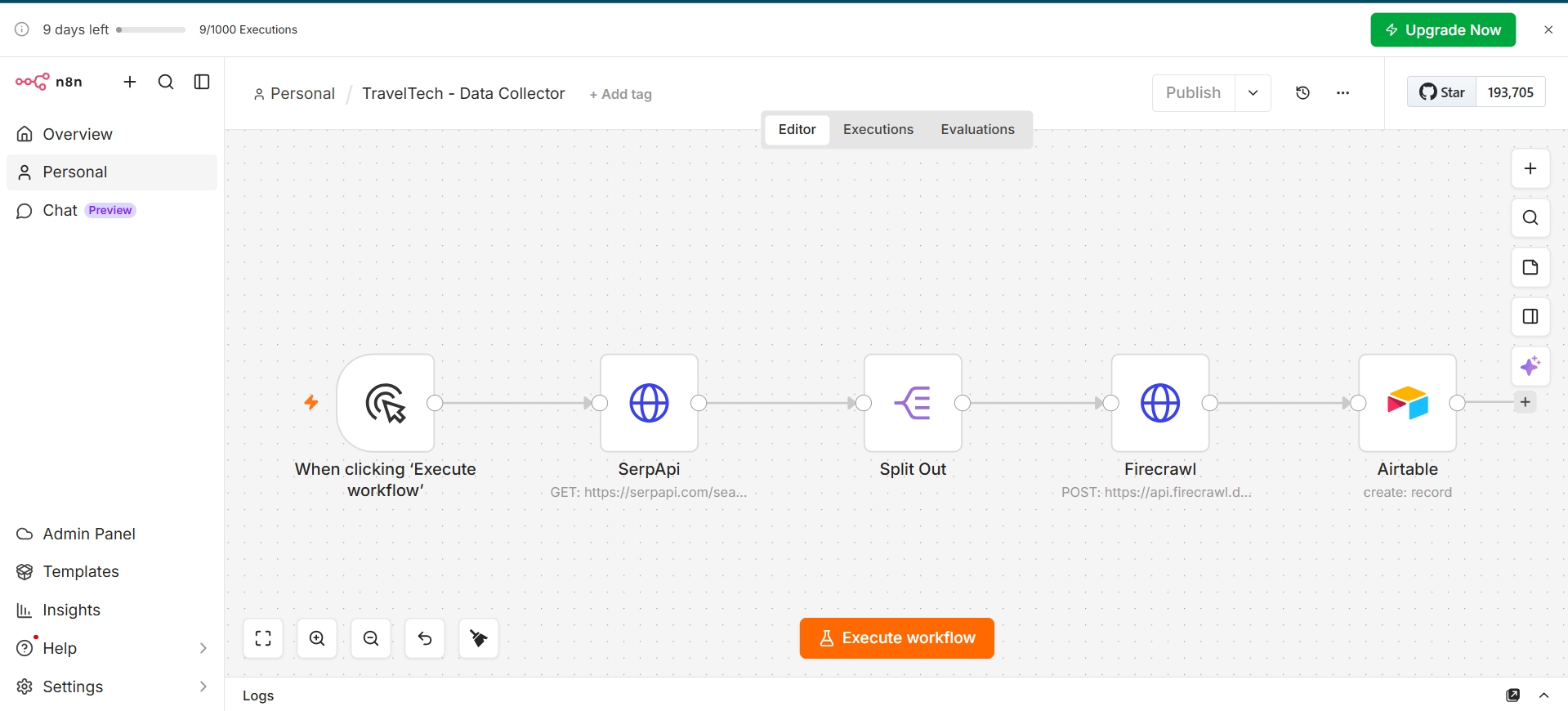Viewport: 1568px width, 711px height.
Task: Open the canvas search nodes magnifier button
Action: (x=1530, y=218)
